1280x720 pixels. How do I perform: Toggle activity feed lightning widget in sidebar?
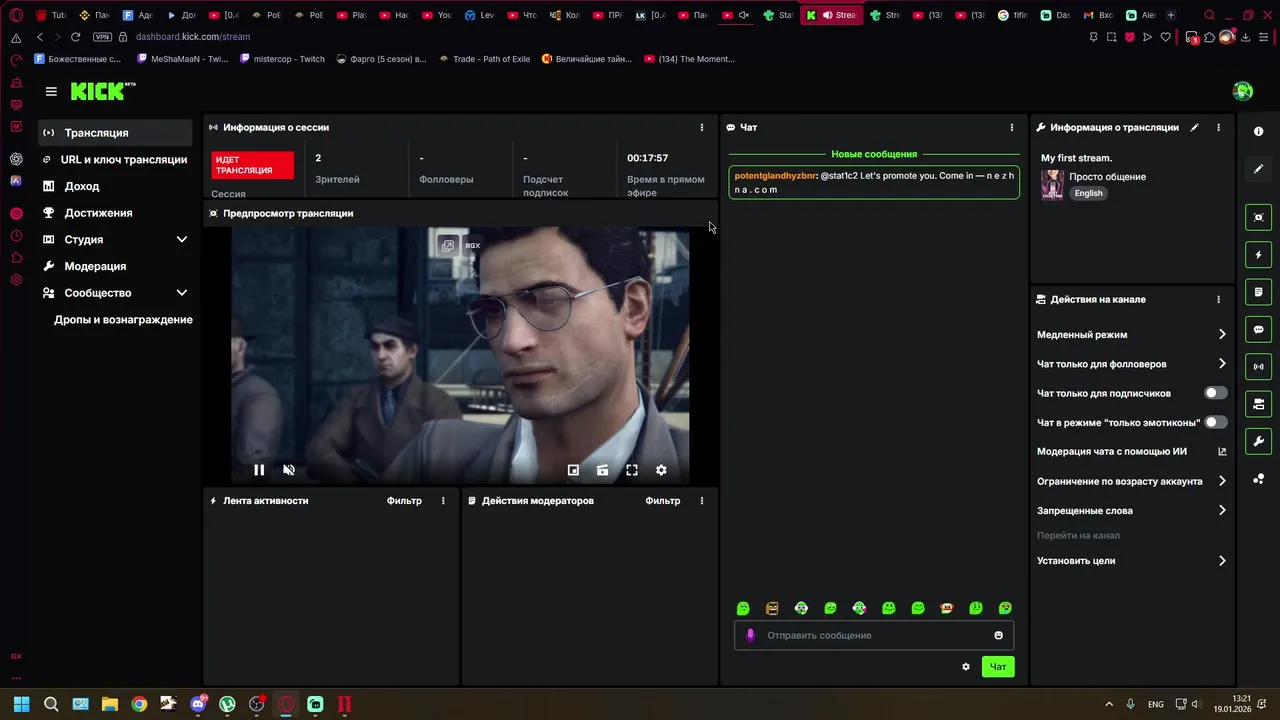[x=1258, y=255]
